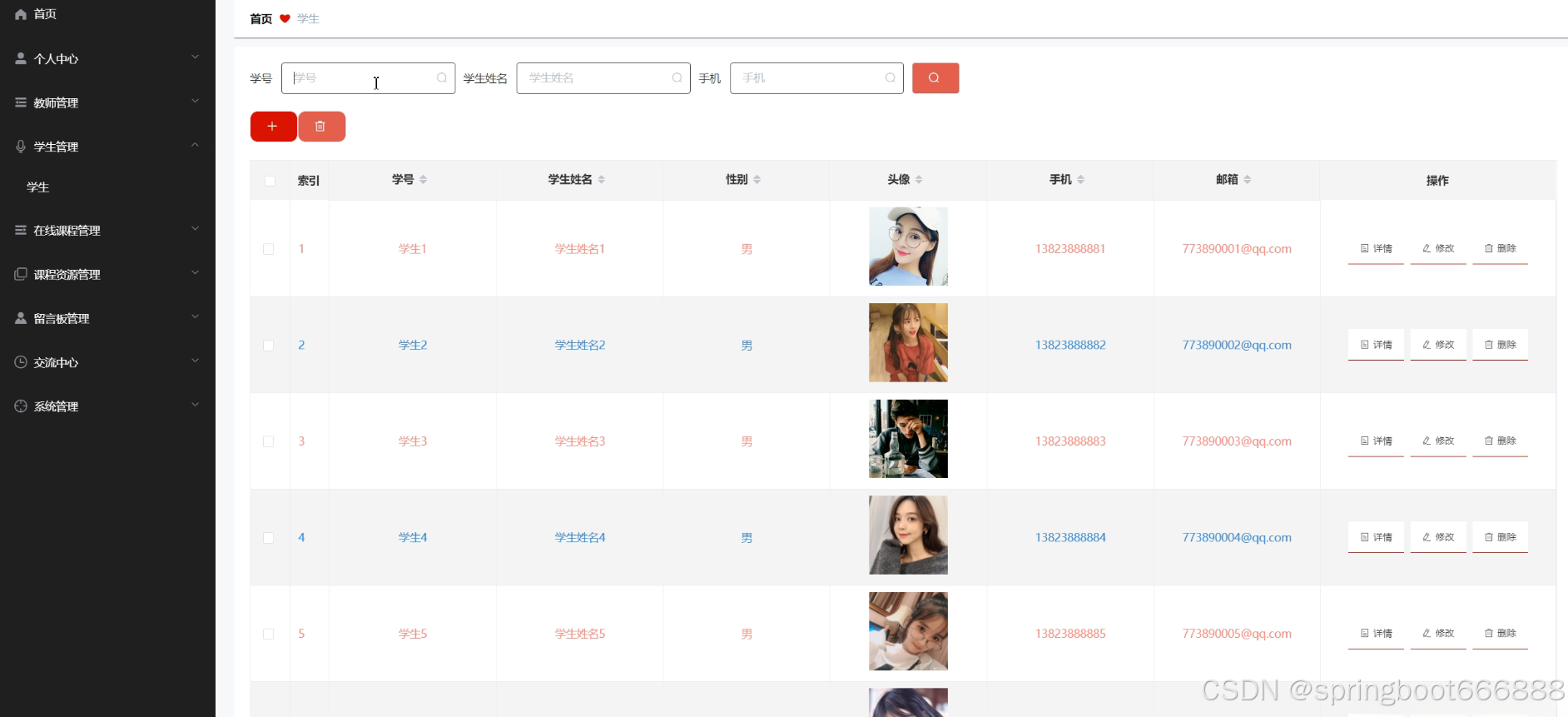
Task: Click 详情 button for 学生1
Action: [x=1376, y=249]
